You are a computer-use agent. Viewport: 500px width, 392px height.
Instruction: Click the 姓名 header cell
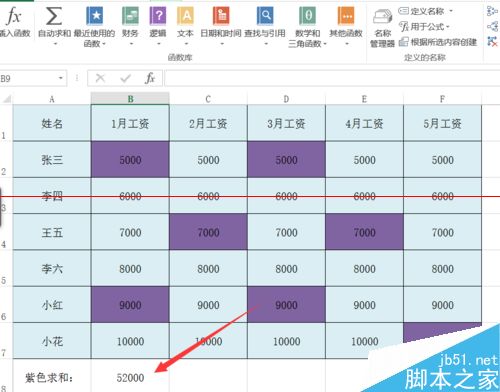tap(52, 123)
